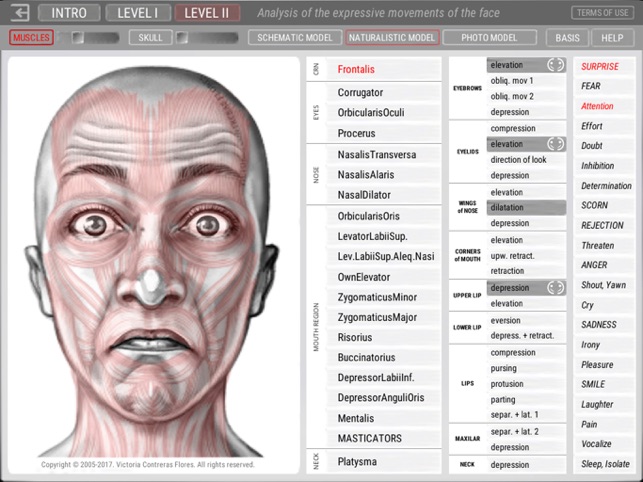Viewport: 643px width, 482px height.
Task: Select the Risorius muscle
Action: 384,338
